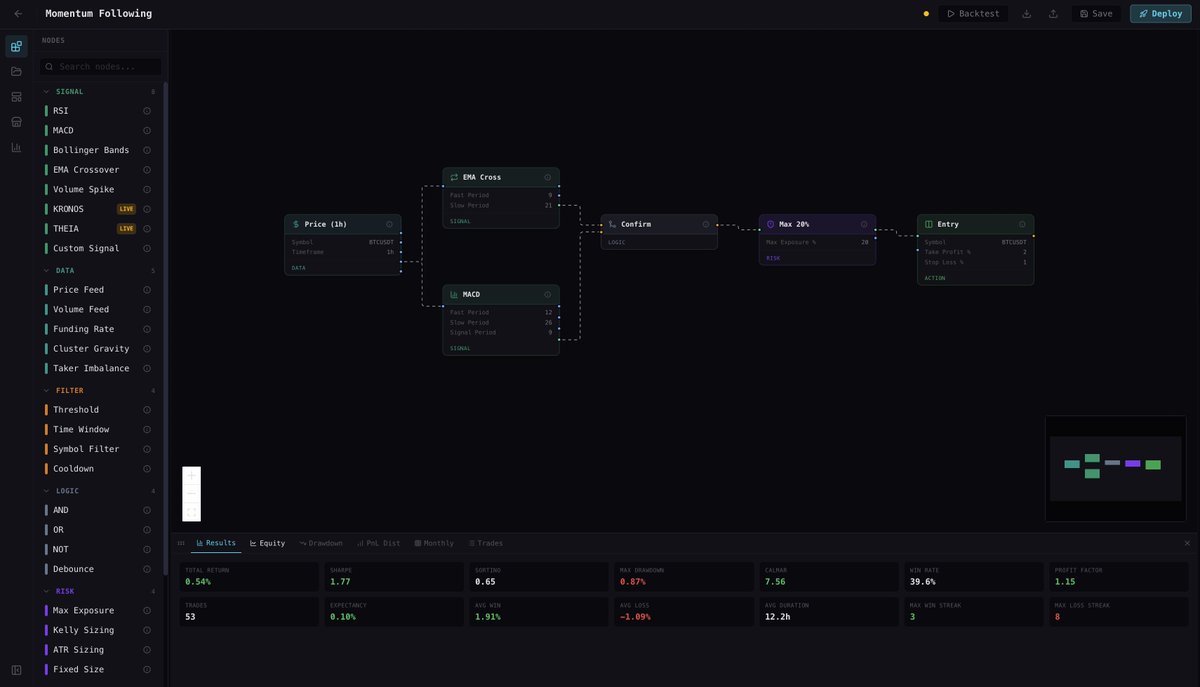Viewport: 1200px width, 687px height.
Task: Collapse the sidebar using bottom-left toggle
Action: [x=15, y=669]
